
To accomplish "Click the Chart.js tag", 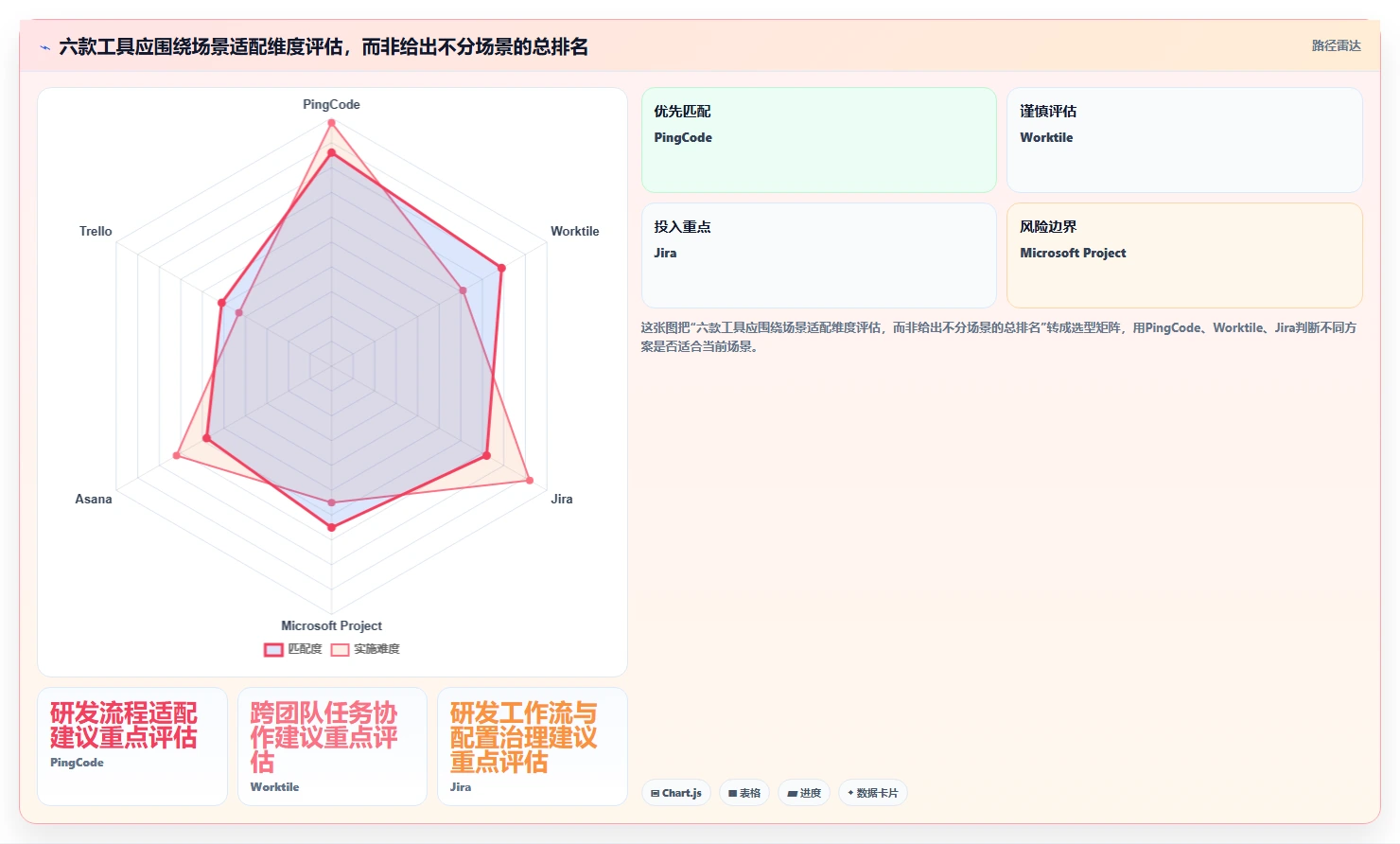I will 676,793.
